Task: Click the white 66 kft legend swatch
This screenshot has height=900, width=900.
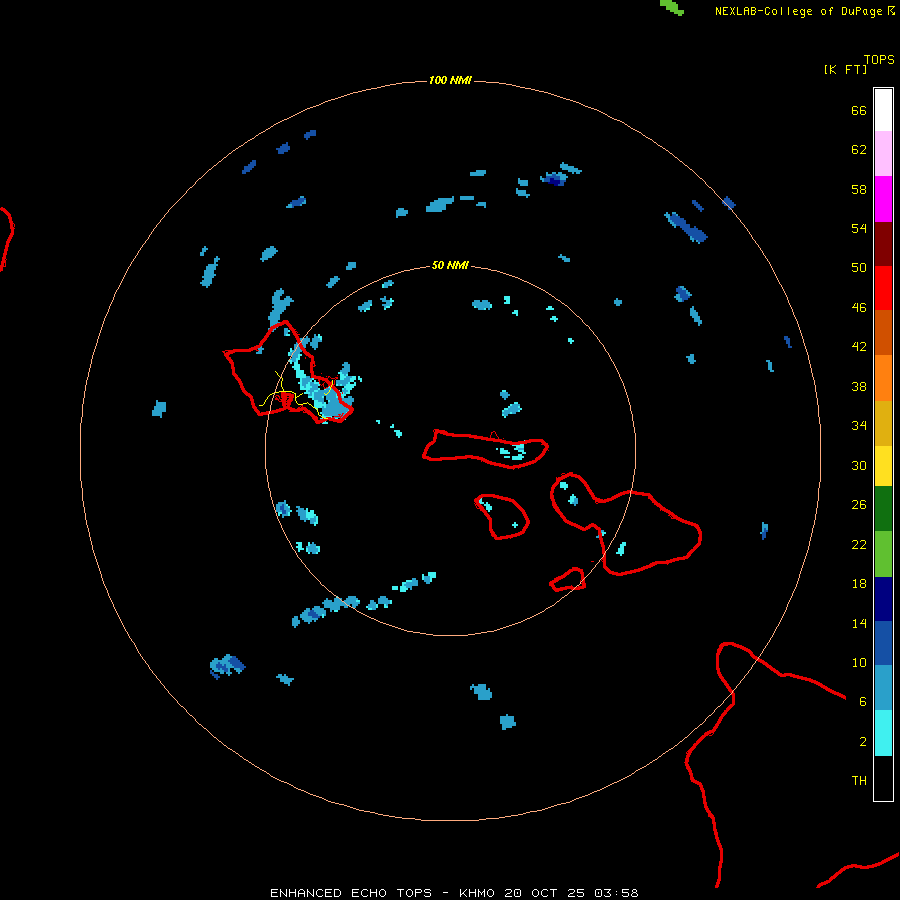Action: 883,110
